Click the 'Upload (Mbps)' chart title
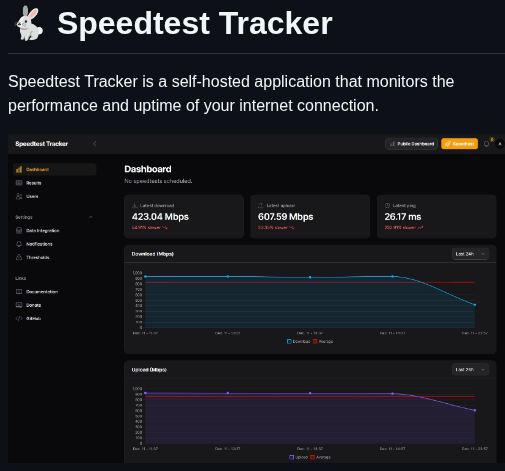The width and height of the screenshot is (505, 471). 149,370
